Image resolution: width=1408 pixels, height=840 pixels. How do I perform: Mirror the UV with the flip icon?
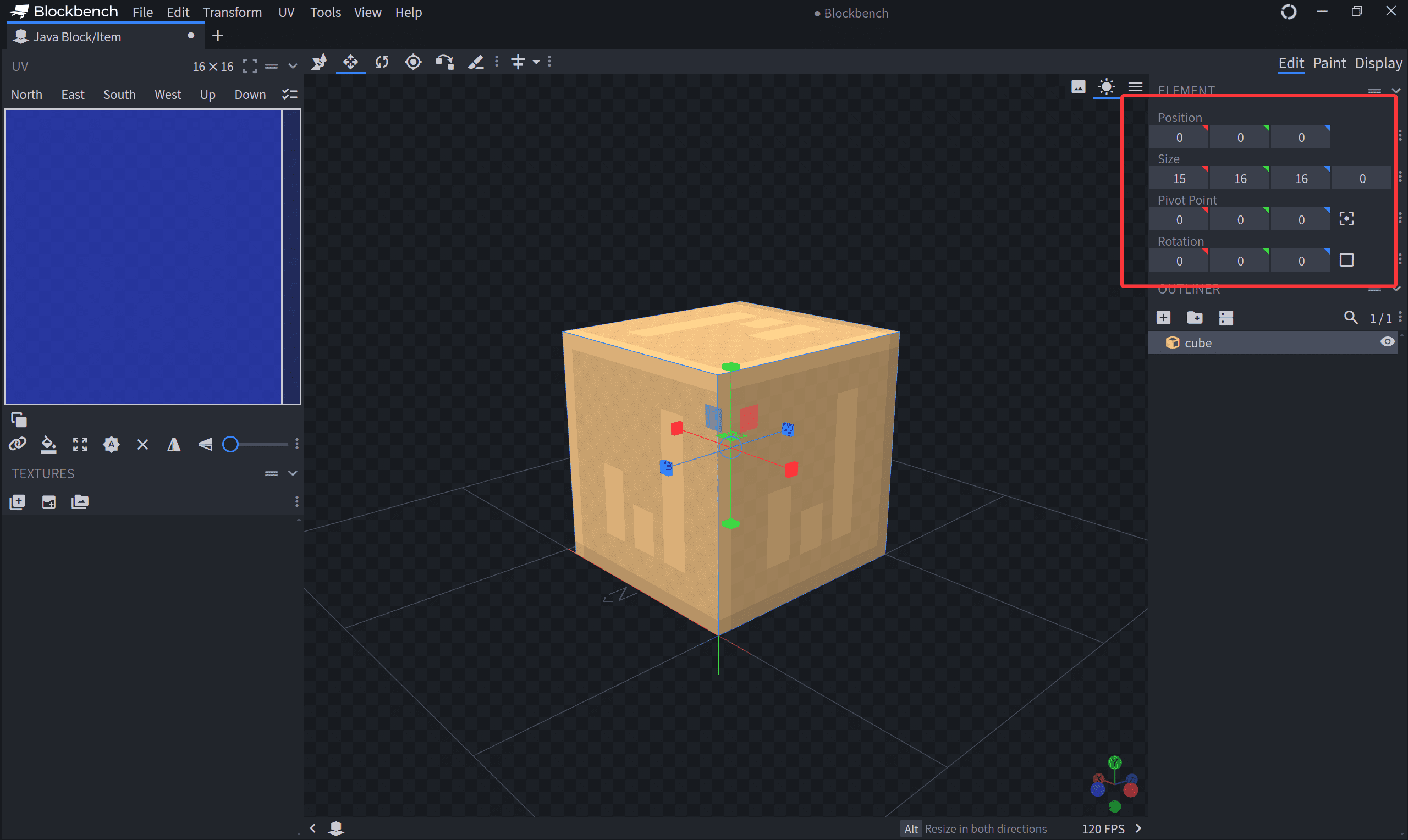[x=174, y=445]
